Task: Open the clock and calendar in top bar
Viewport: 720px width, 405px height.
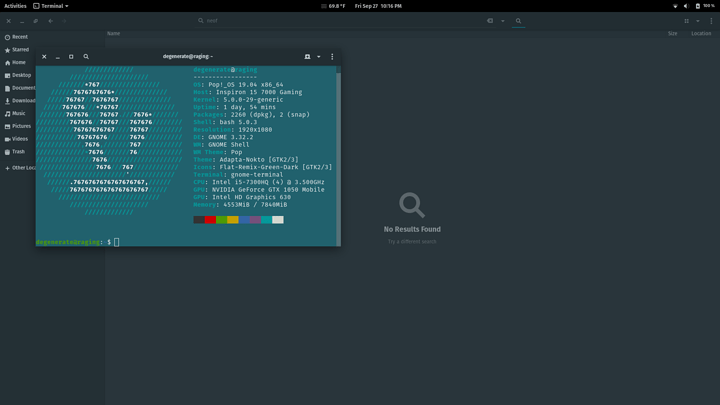Action: click(378, 6)
